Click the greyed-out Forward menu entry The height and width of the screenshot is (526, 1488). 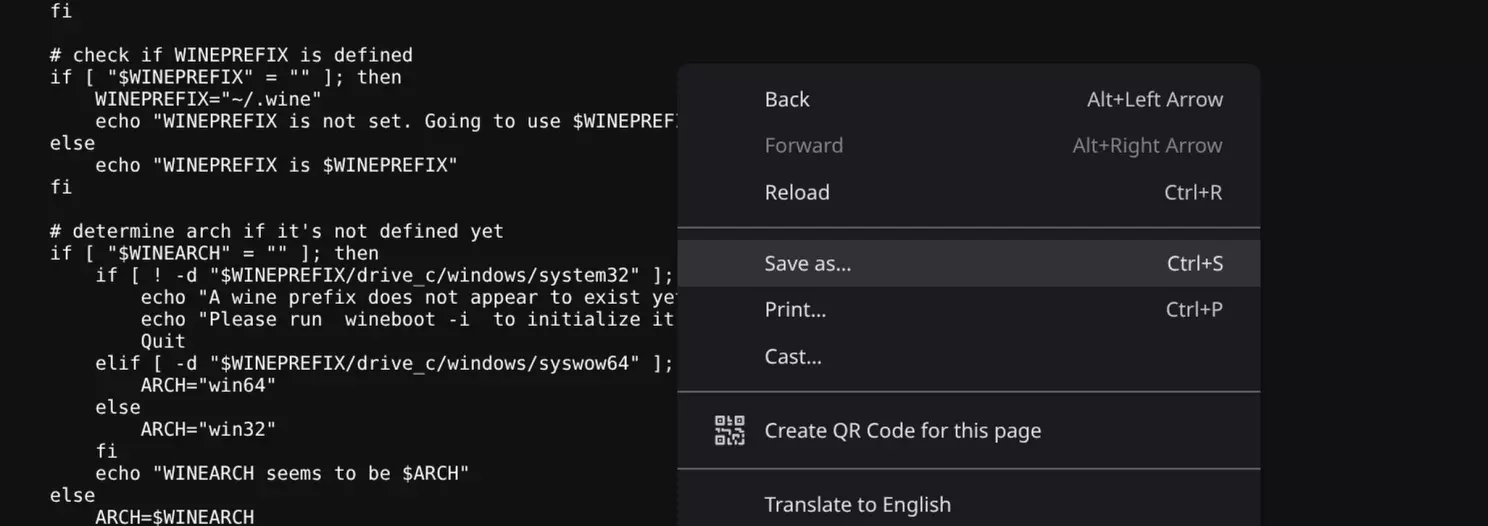tap(803, 145)
